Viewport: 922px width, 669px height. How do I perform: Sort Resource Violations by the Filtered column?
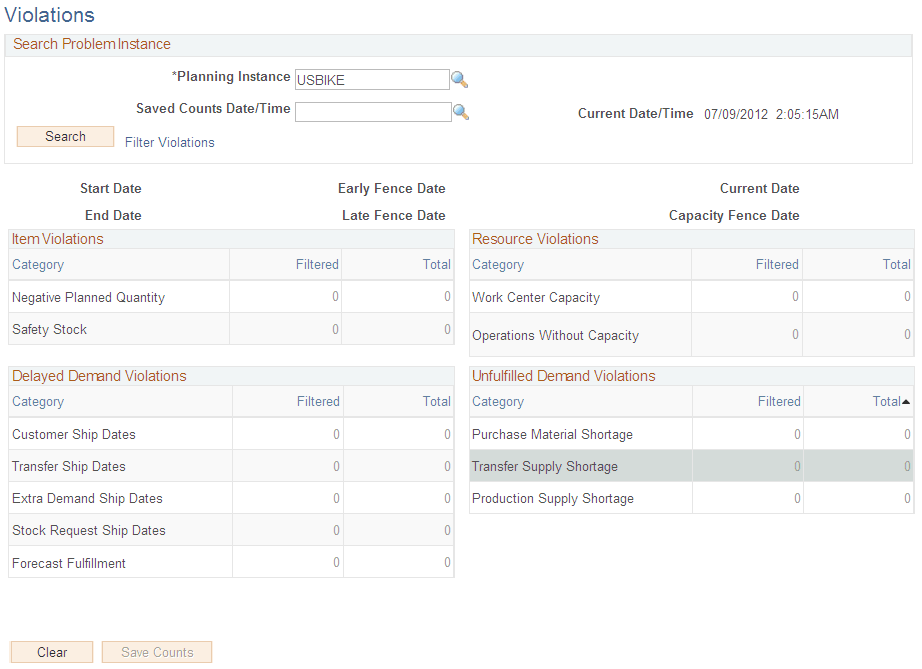point(777,264)
